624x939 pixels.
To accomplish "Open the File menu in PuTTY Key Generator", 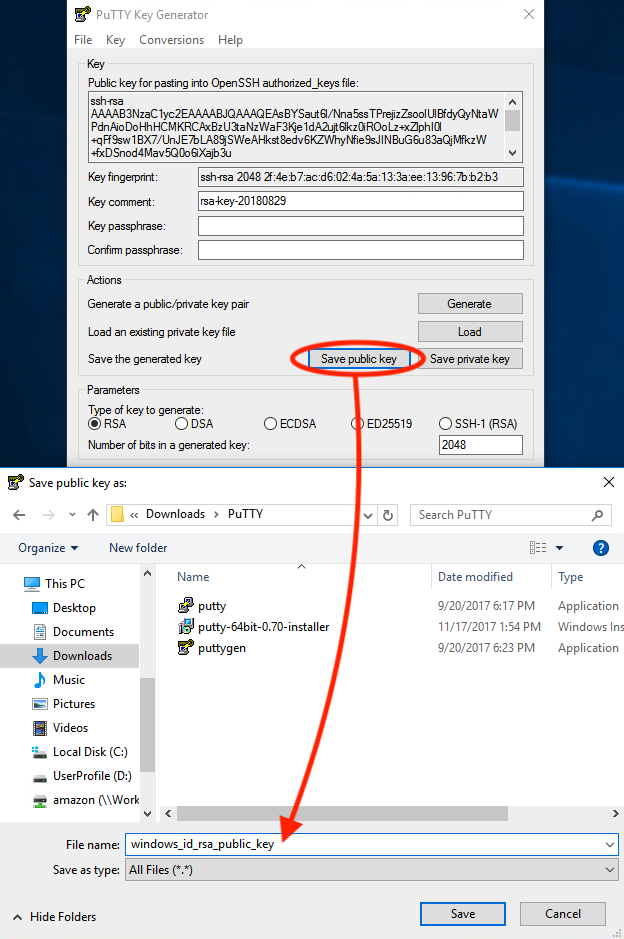I will tap(83, 40).
